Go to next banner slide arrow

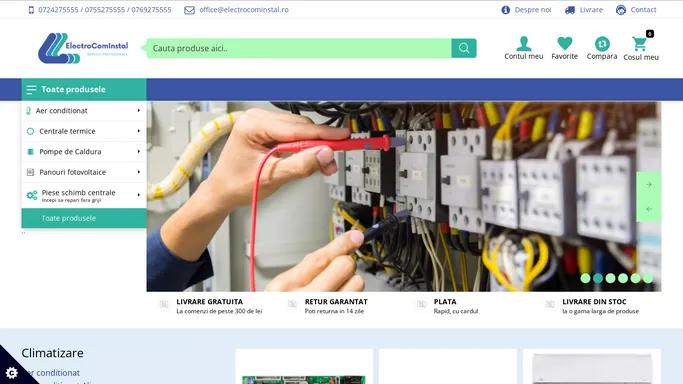[x=649, y=185]
